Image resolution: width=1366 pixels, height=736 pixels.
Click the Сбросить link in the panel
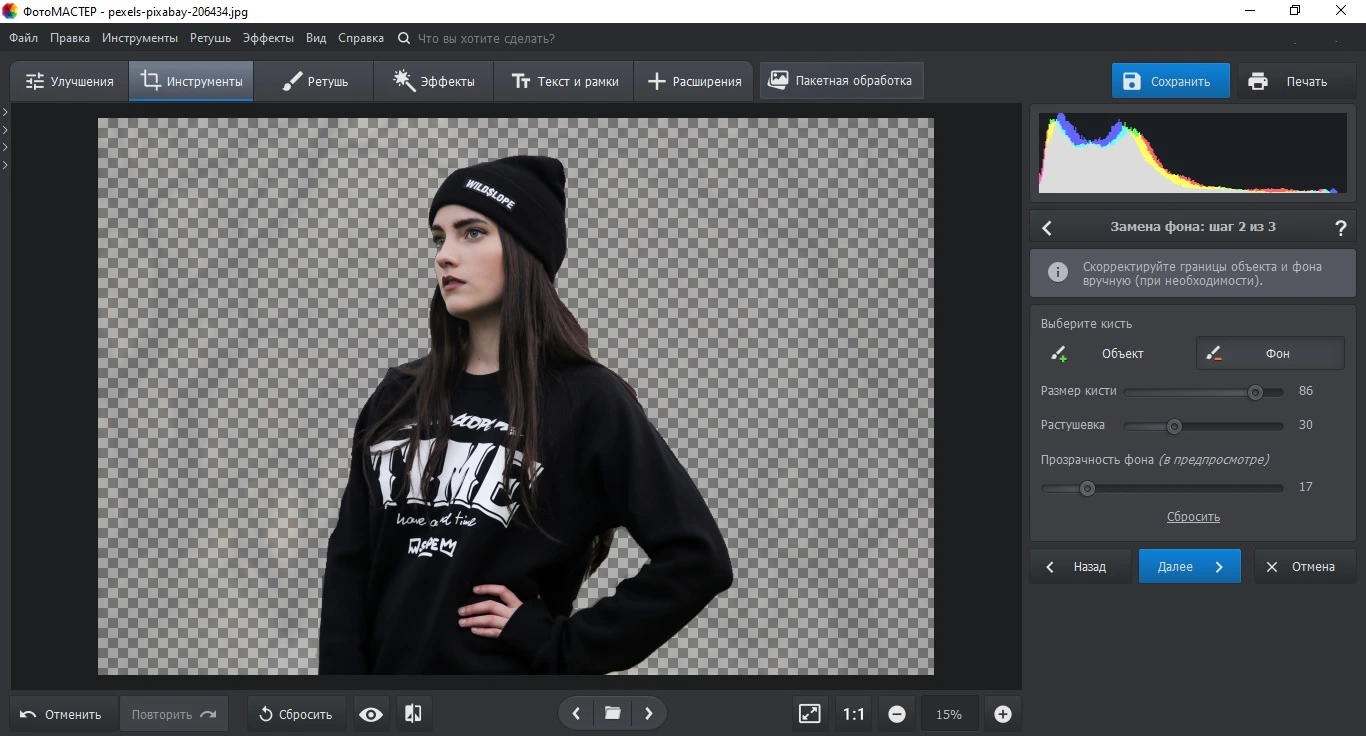(1193, 517)
